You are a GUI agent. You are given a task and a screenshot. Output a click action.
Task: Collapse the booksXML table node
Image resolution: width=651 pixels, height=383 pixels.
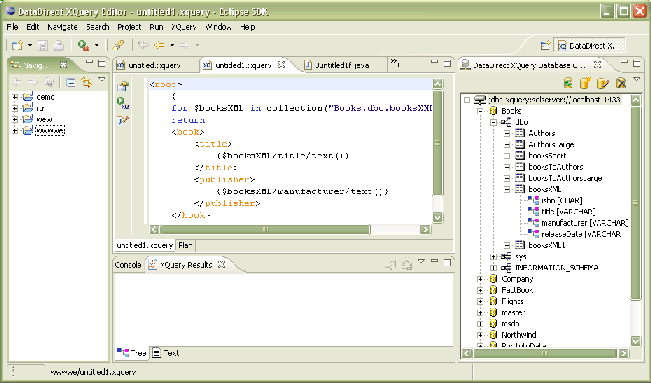click(x=507, y=189)
